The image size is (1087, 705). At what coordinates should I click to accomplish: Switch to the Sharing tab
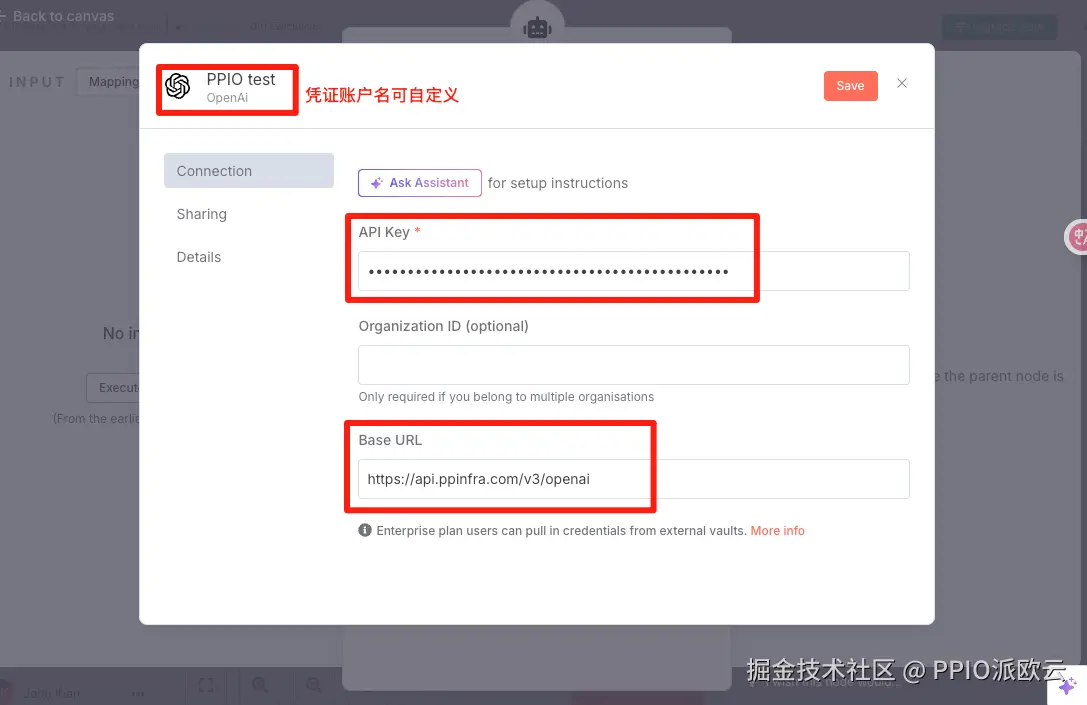tap(202, 214)
